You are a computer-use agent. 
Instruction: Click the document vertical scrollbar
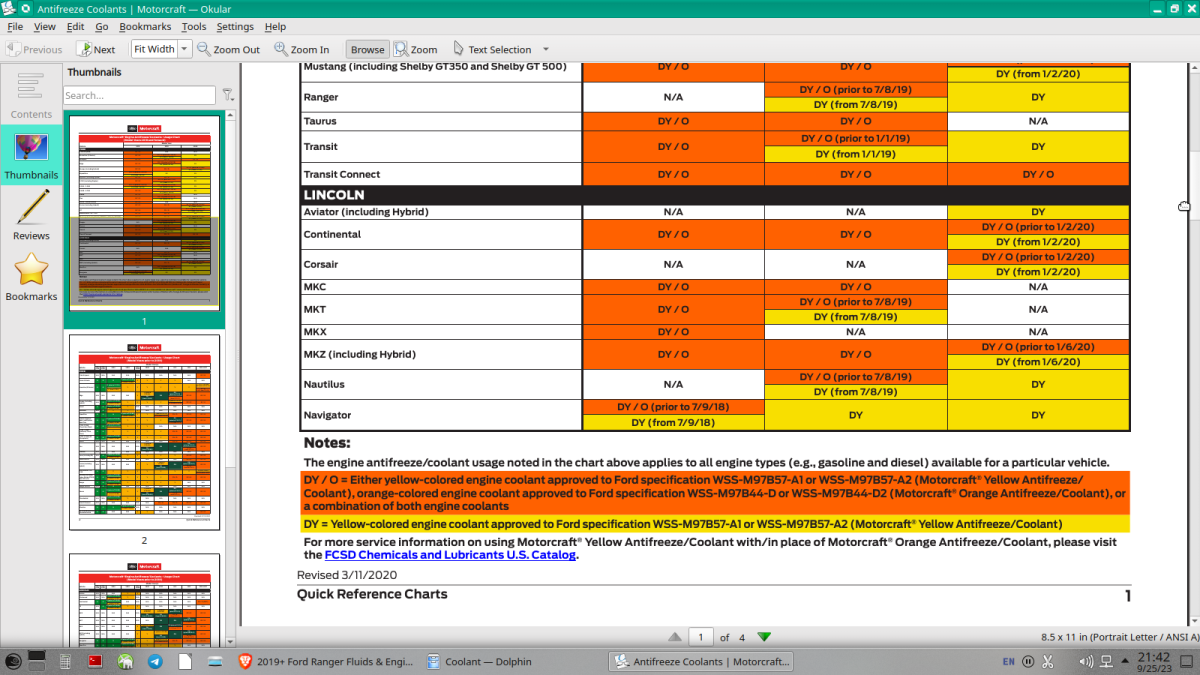[x=1194, y=345]
